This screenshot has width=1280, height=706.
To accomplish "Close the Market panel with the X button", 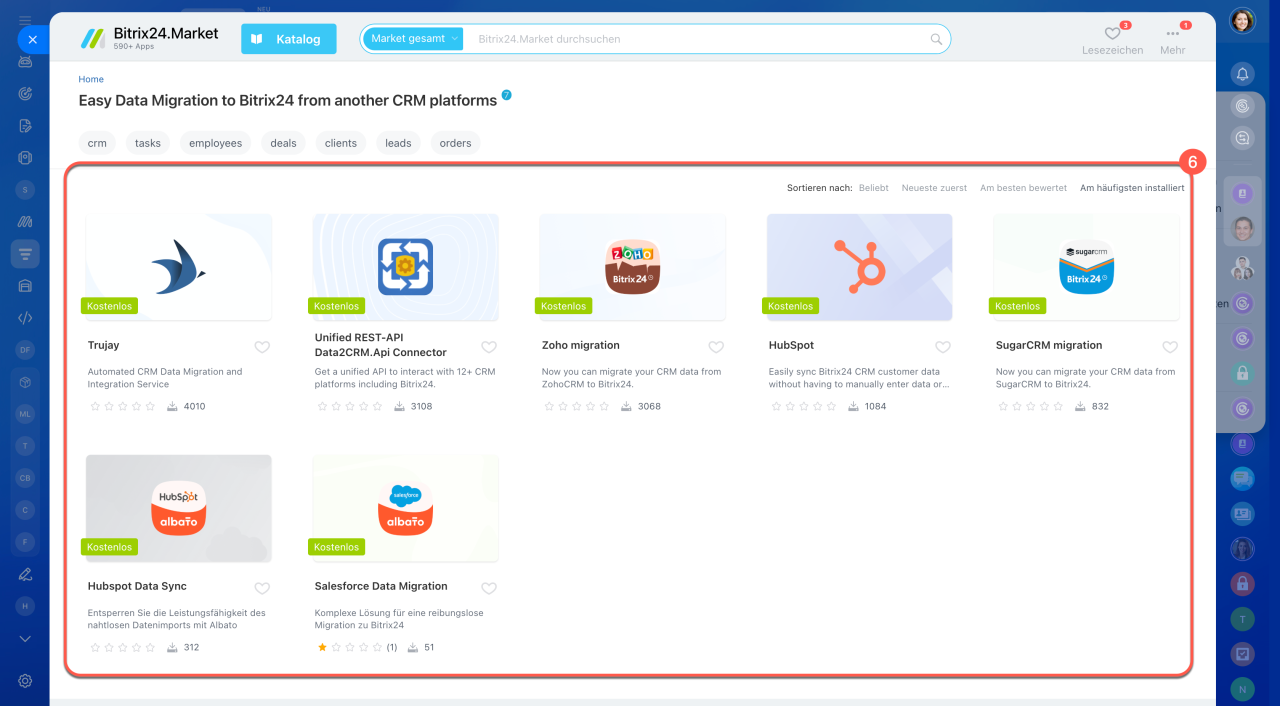I will pyautogui.click(x=32, y=39).
